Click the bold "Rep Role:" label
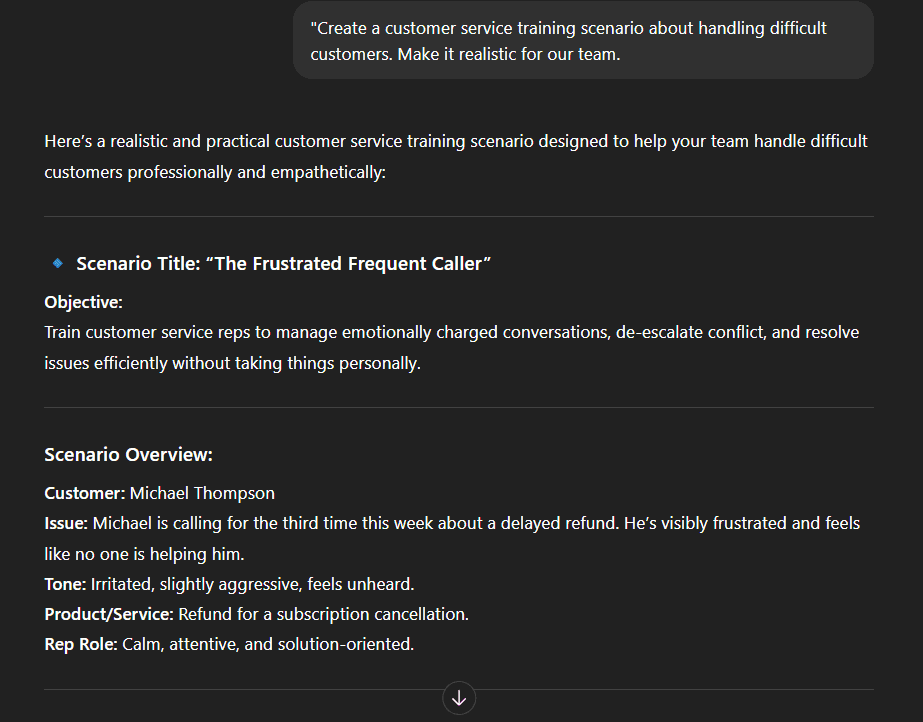The width and height of the screenshot is (923, 722). coord(81,644)
